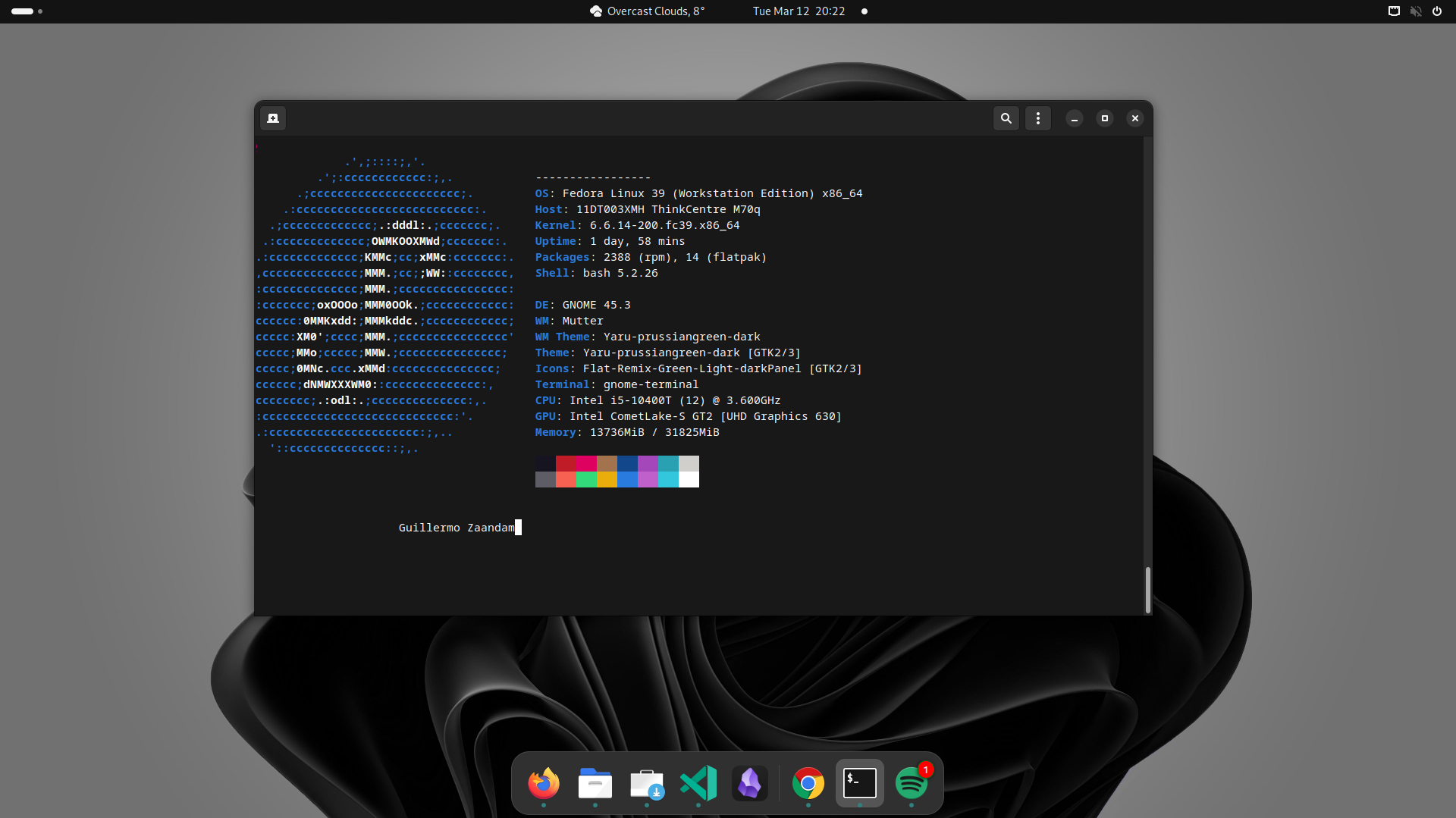Click the red swatch in the color palette
Viewport: 1456px width, 818px height.
(x=566, y=463)
